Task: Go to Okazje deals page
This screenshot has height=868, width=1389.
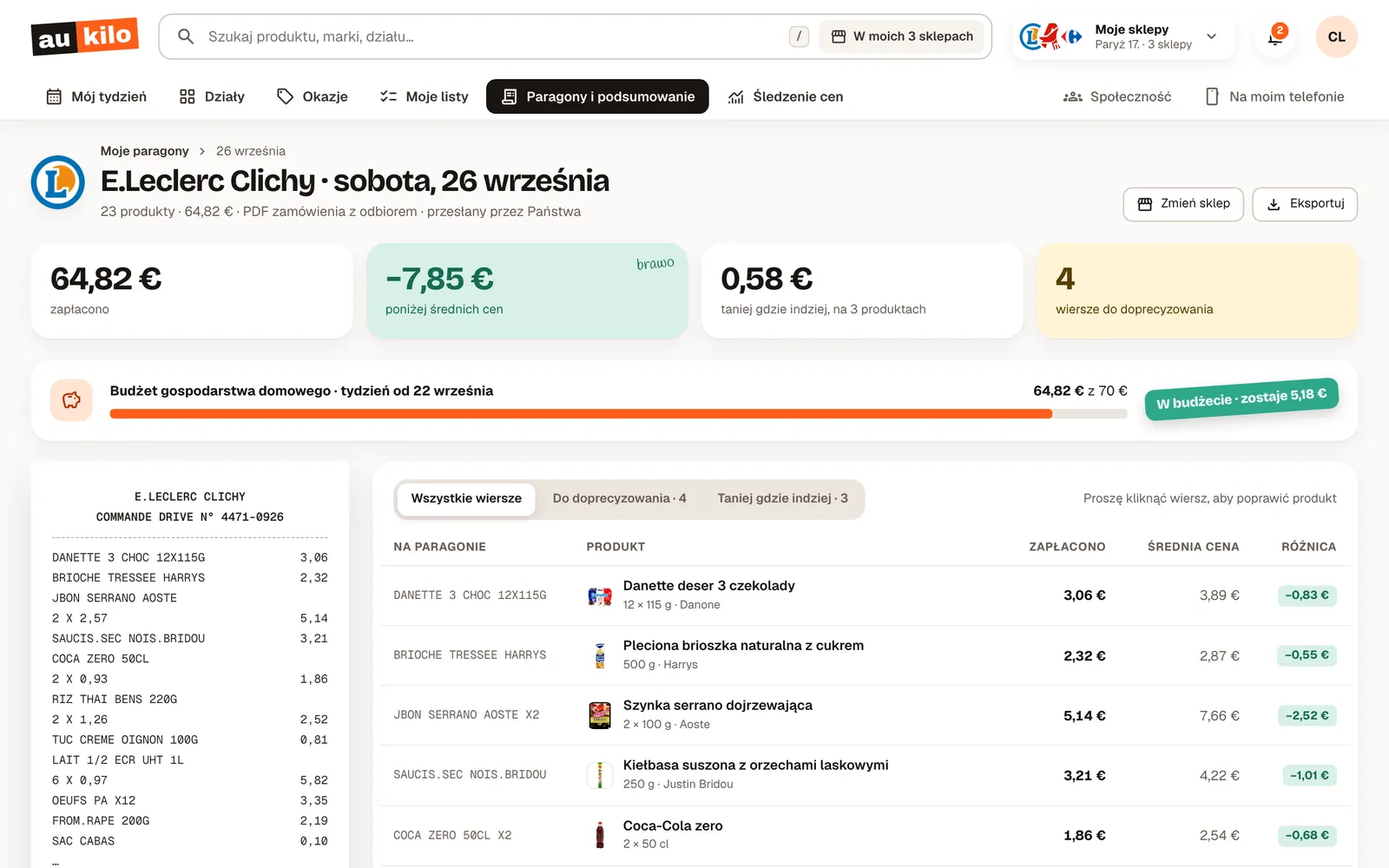Action: pos(313,96)
